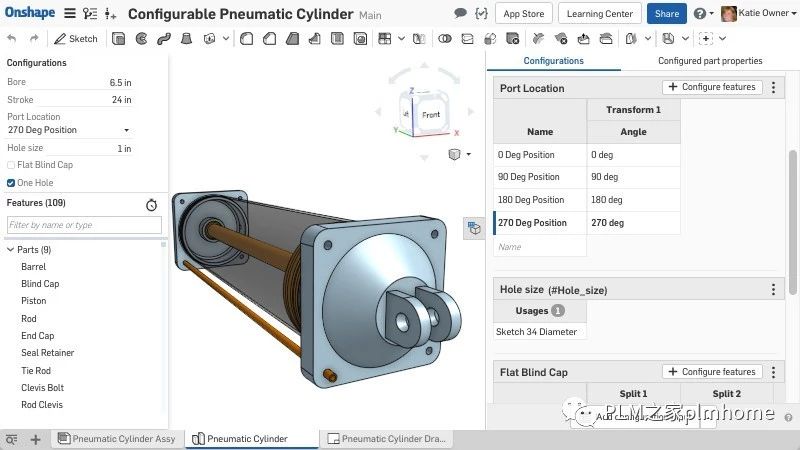
Task: Open the Port Location dropdown
Action: (x=68, y=130)
